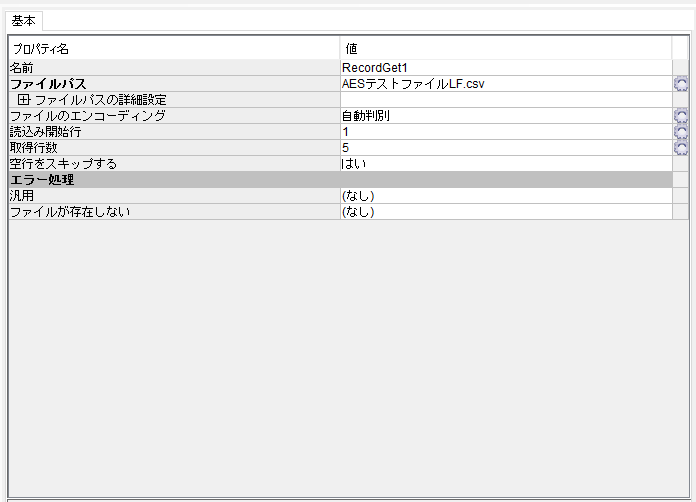The width and height of the screenshot is (696, 502).
Task: Select the 空行をスキップする property label
Action: (63, 164)
